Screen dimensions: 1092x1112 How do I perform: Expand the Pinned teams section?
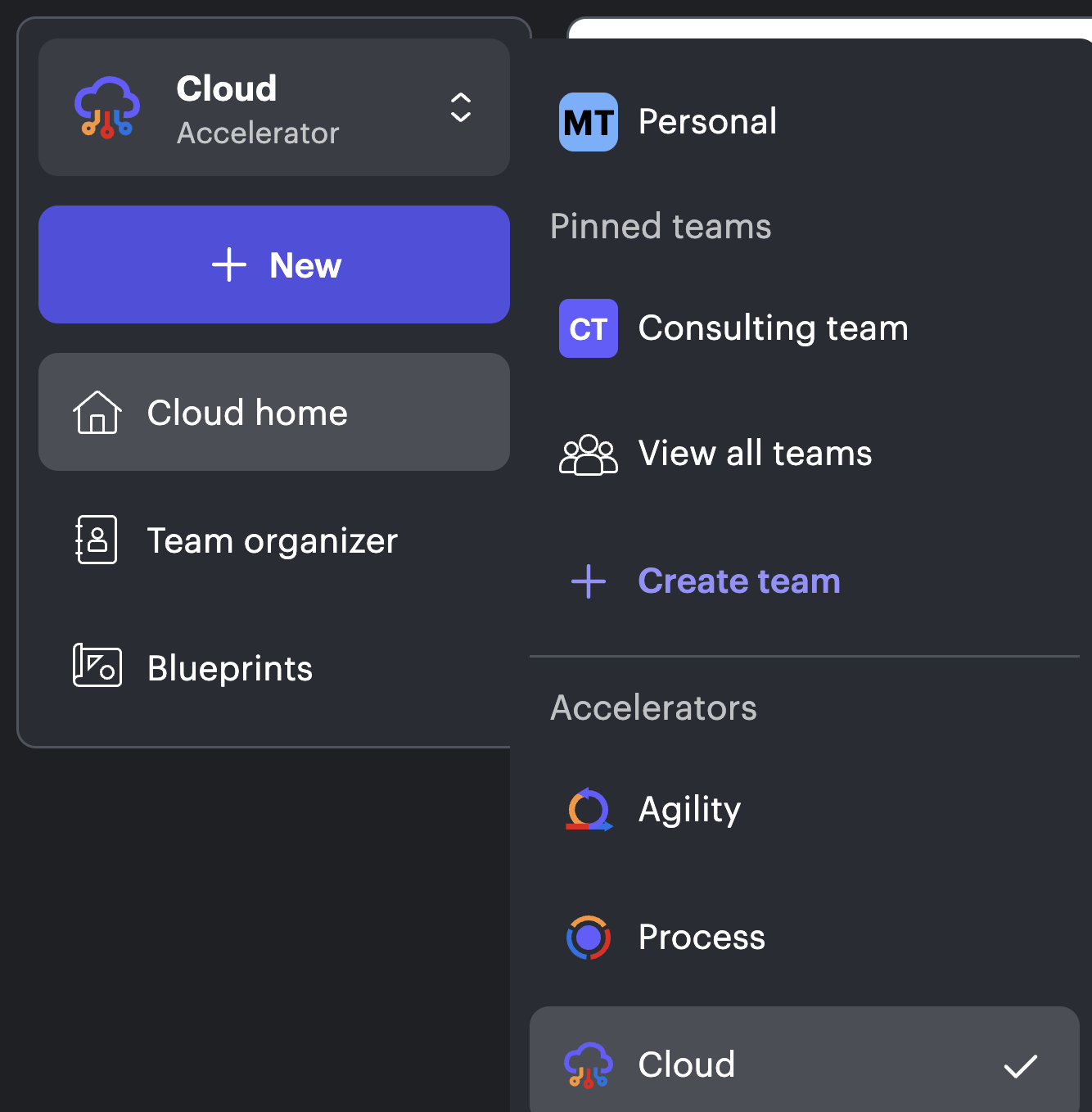(661, 227)
